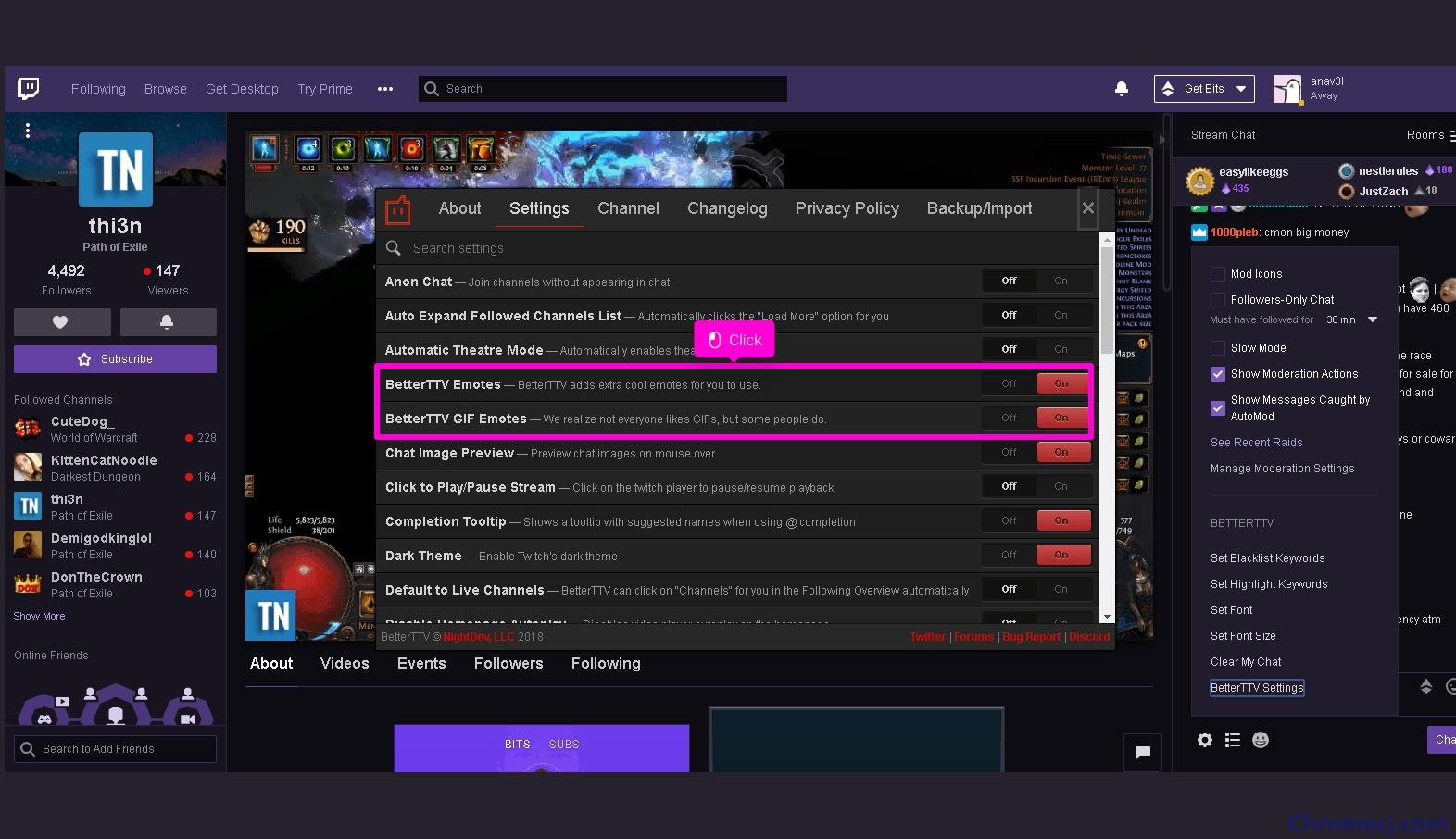Open chat settings gear icon

[x=1205, y=740]
